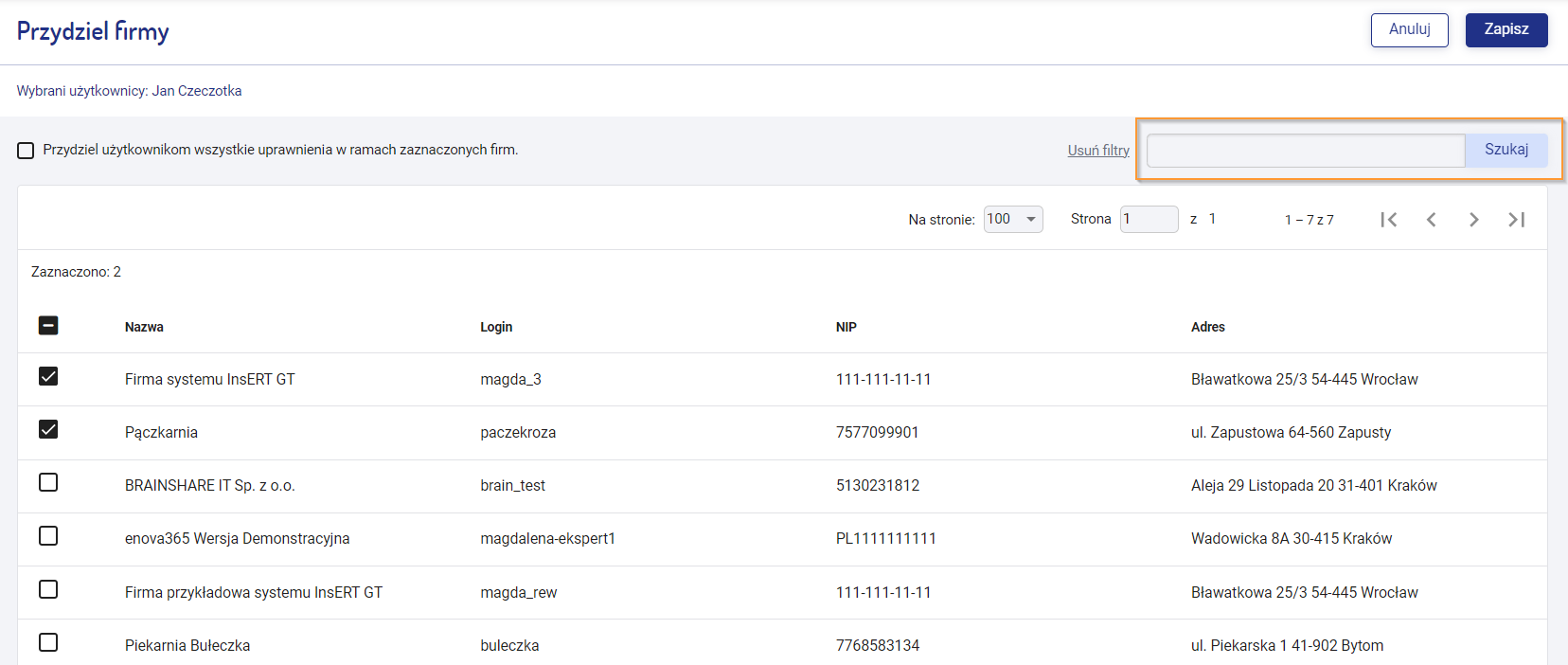Focus the search text field

pyautogui.click(x=1306, y=150)
